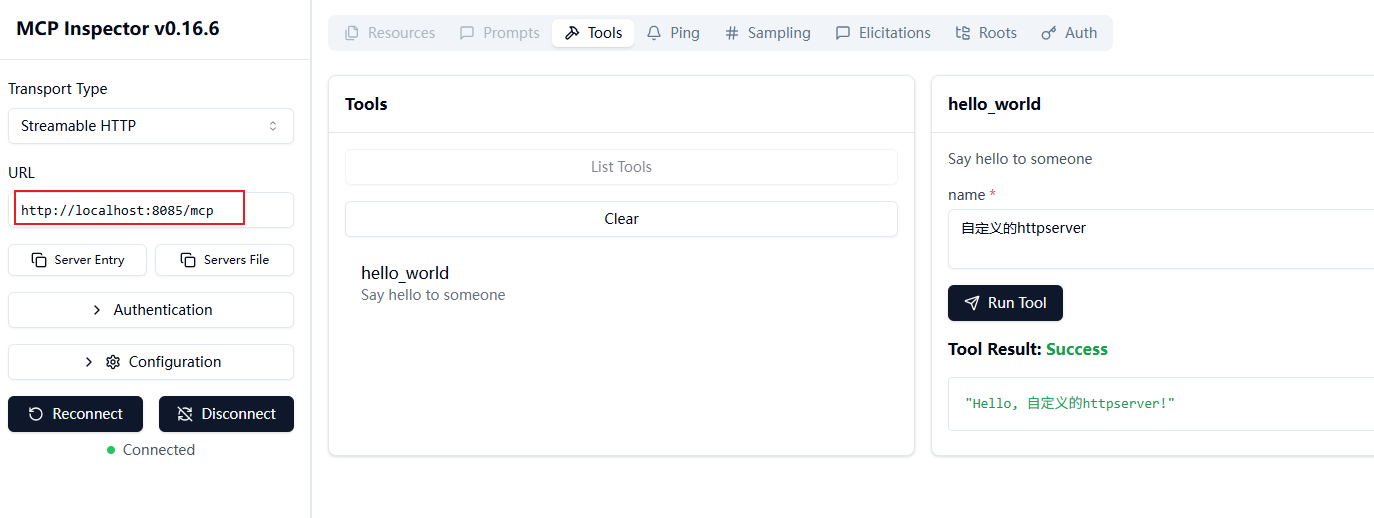This screenshot has width=1374, height=518.
Task: Click the green Connected status dot
Action: point(111,450)
